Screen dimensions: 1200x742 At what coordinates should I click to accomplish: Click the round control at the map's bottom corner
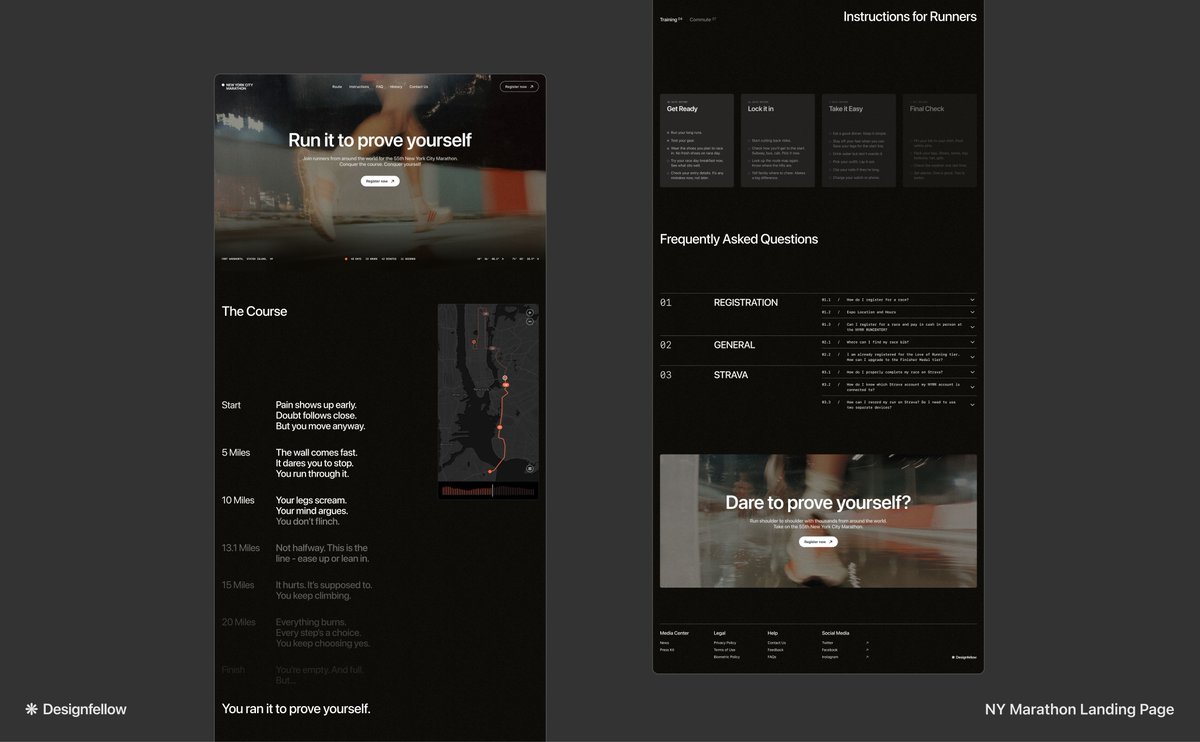click(530, 468)
